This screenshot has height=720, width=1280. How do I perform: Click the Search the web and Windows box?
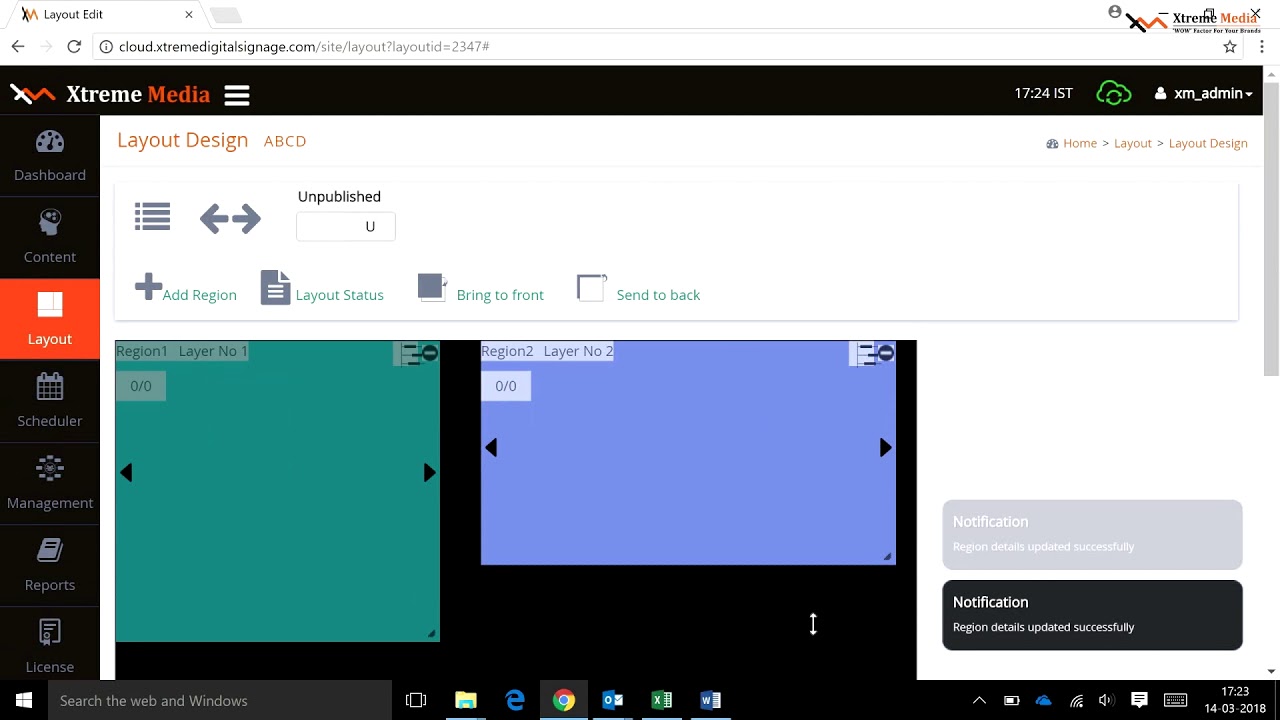220,700
